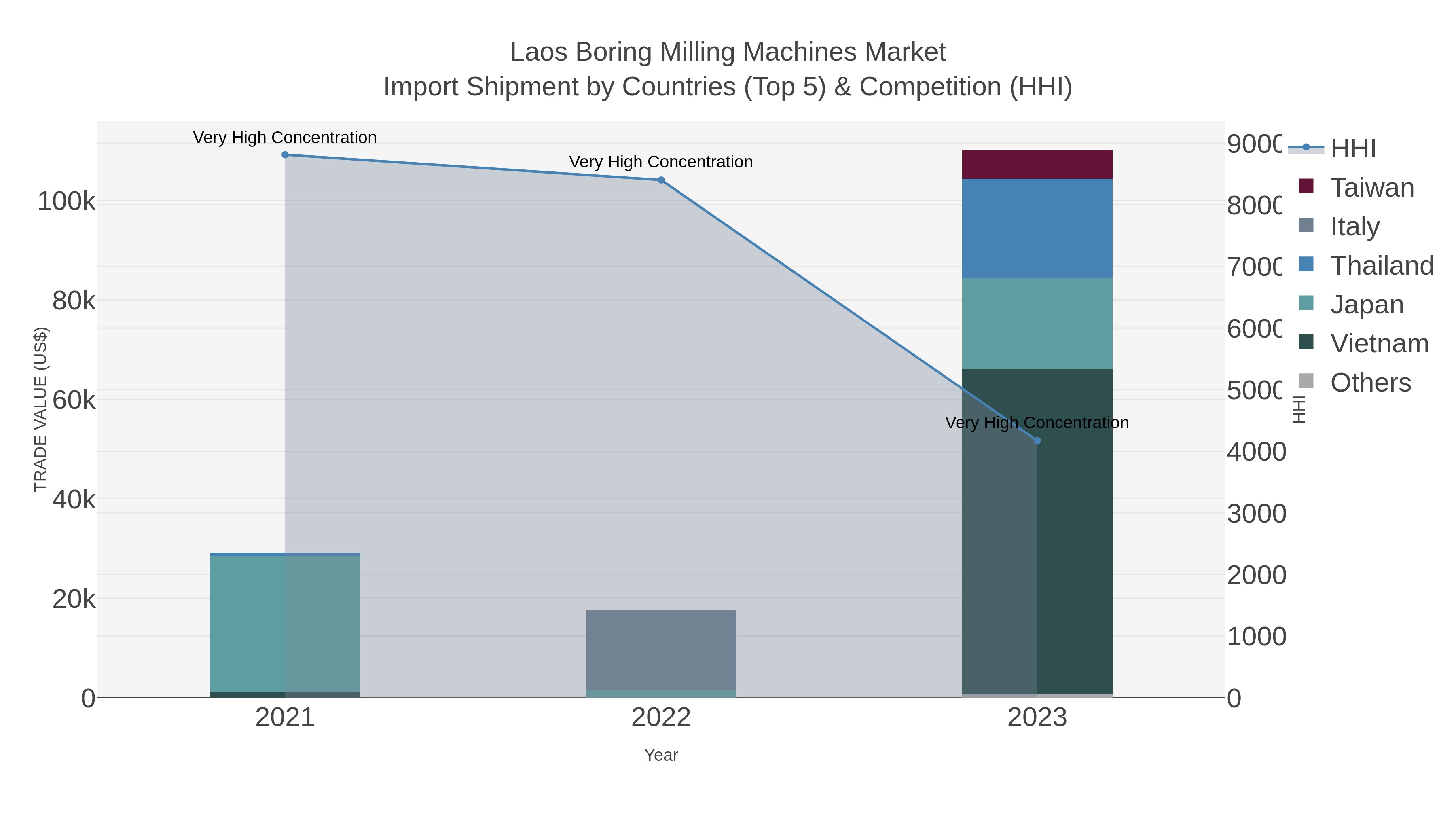Image resolution: width=1456 pixels, height=819 pixels.
Task: Toggle Japan series in legend
Action: [1351, 304]
